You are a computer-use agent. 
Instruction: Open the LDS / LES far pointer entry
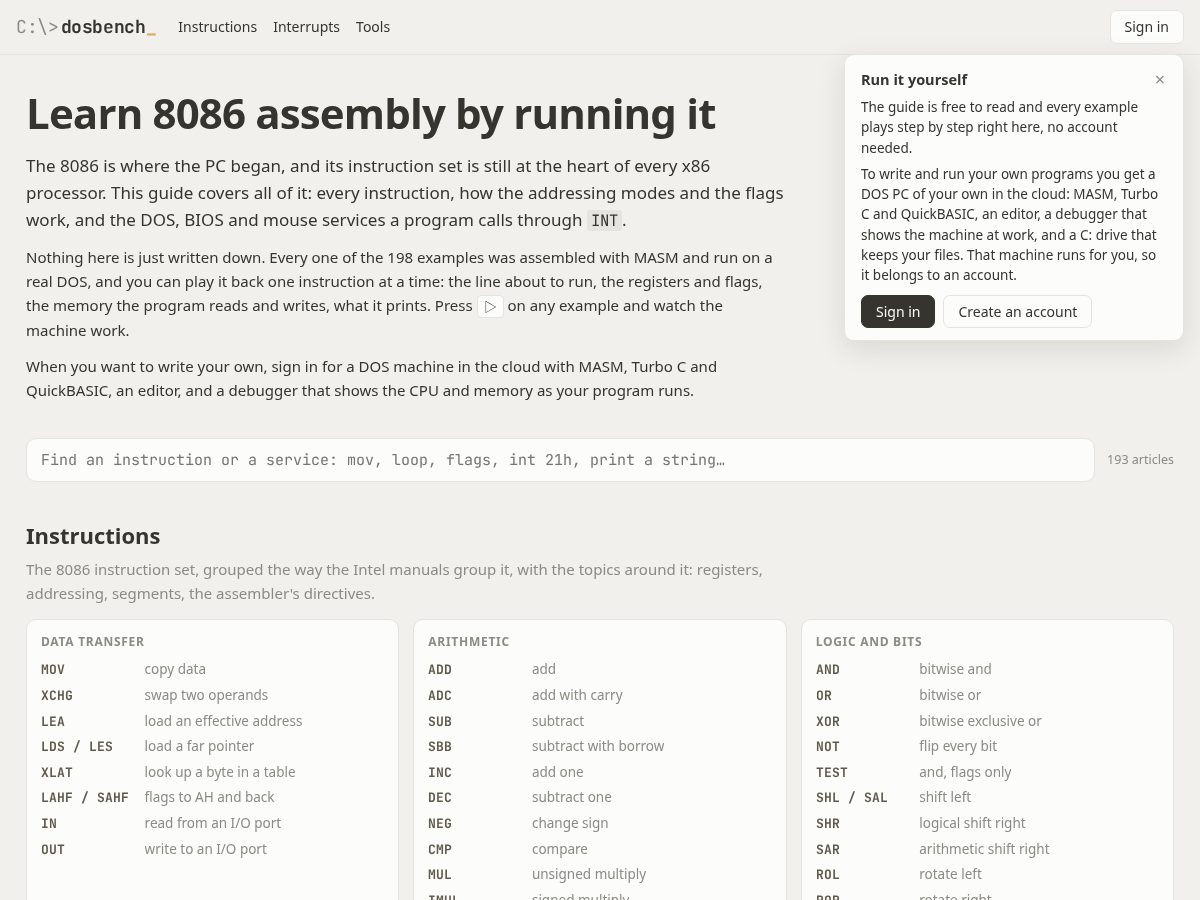[x=212, y=746]
